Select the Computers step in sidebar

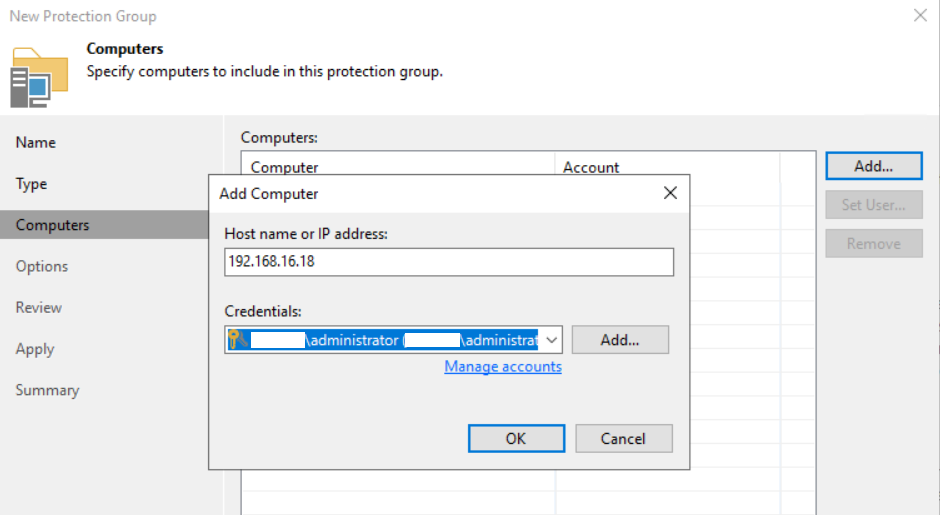[52, 225]
